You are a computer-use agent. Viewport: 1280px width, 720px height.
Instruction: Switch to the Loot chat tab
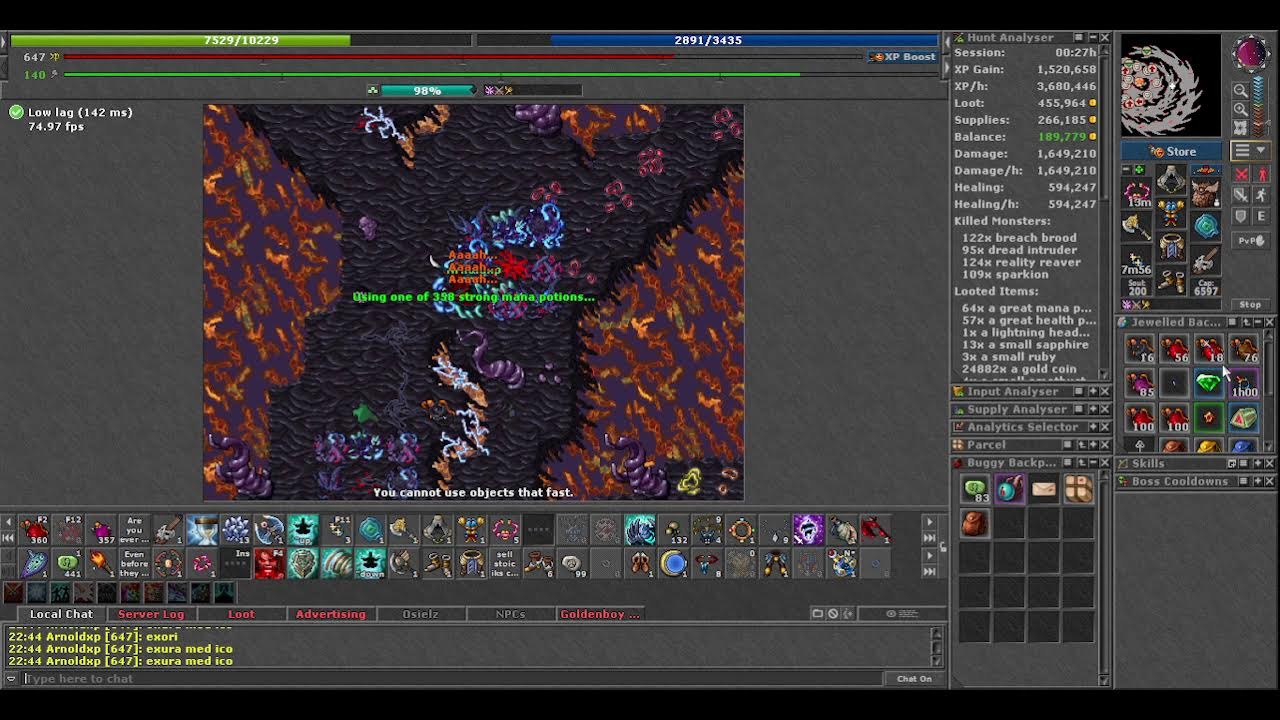pos(241,614)
